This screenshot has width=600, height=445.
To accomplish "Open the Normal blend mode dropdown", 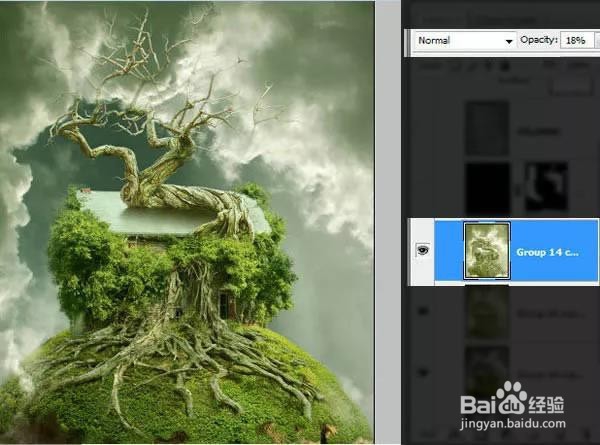I will 465,41.
